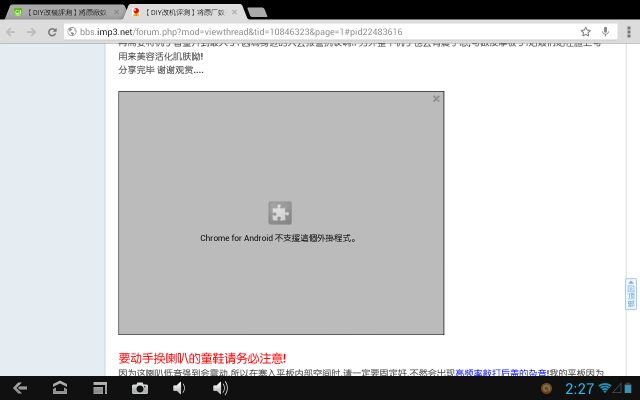Tap the 'Chrome for Android' plugin message
Screen dimensions: 640x400
pos(279,238)
